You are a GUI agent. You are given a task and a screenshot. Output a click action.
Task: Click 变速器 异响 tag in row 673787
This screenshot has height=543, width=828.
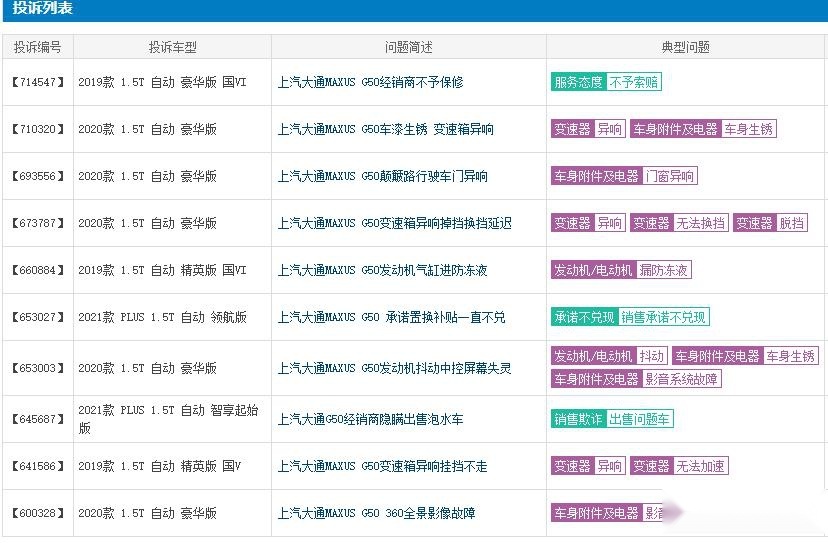click(588, 223)
